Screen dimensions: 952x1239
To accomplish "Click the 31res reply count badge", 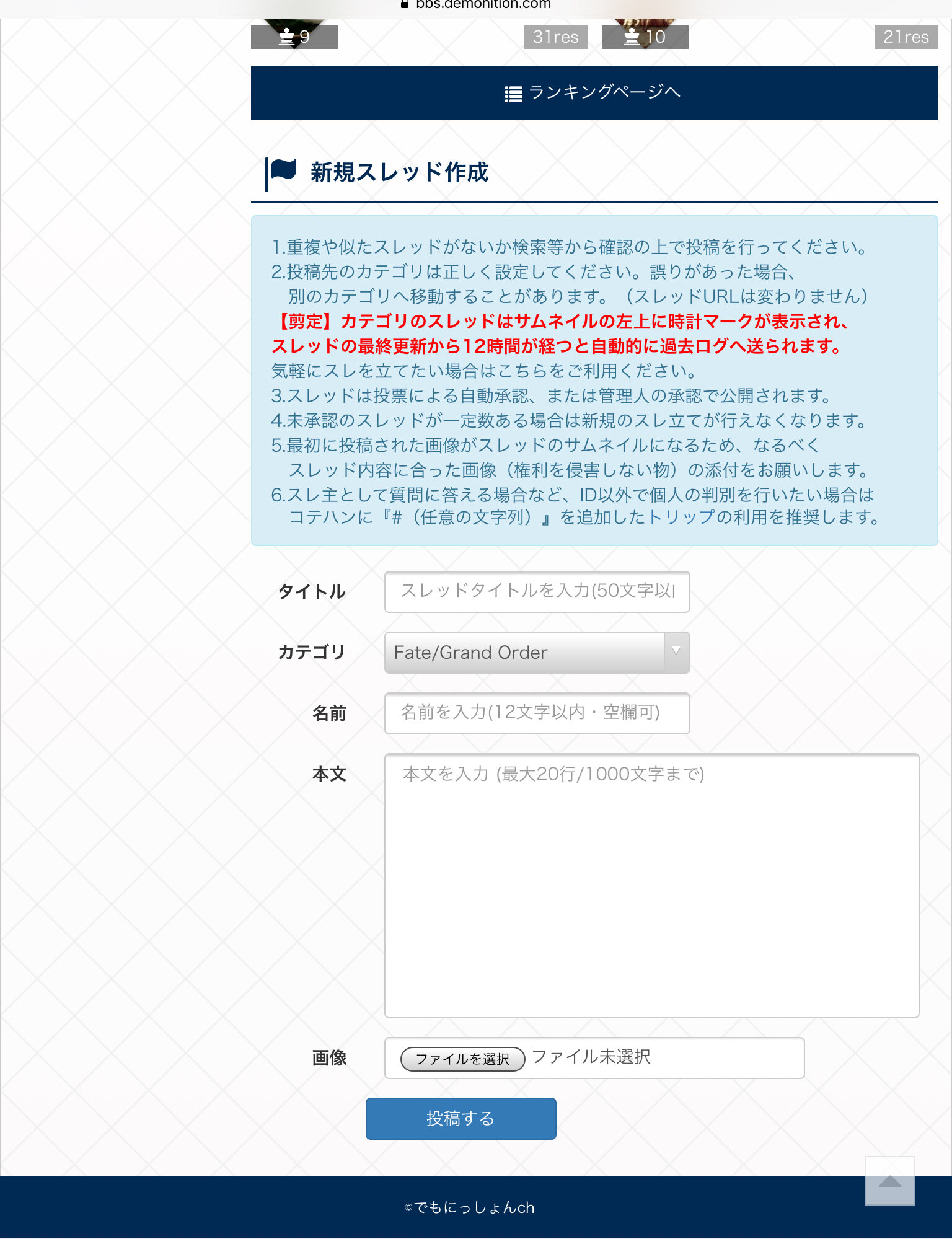I will 555,37.
